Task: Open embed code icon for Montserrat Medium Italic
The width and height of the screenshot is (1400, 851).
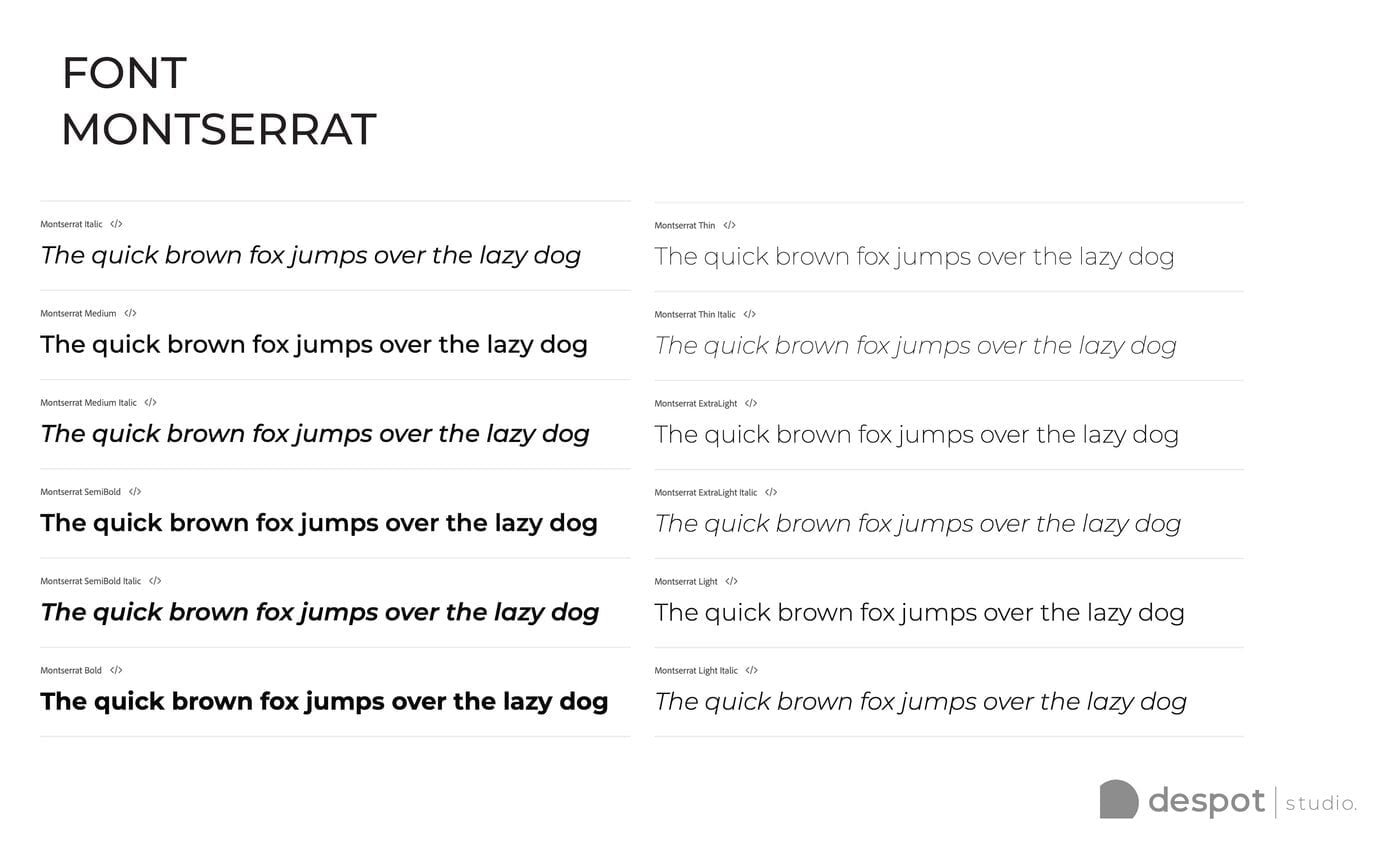Action: tap(150, 403)
